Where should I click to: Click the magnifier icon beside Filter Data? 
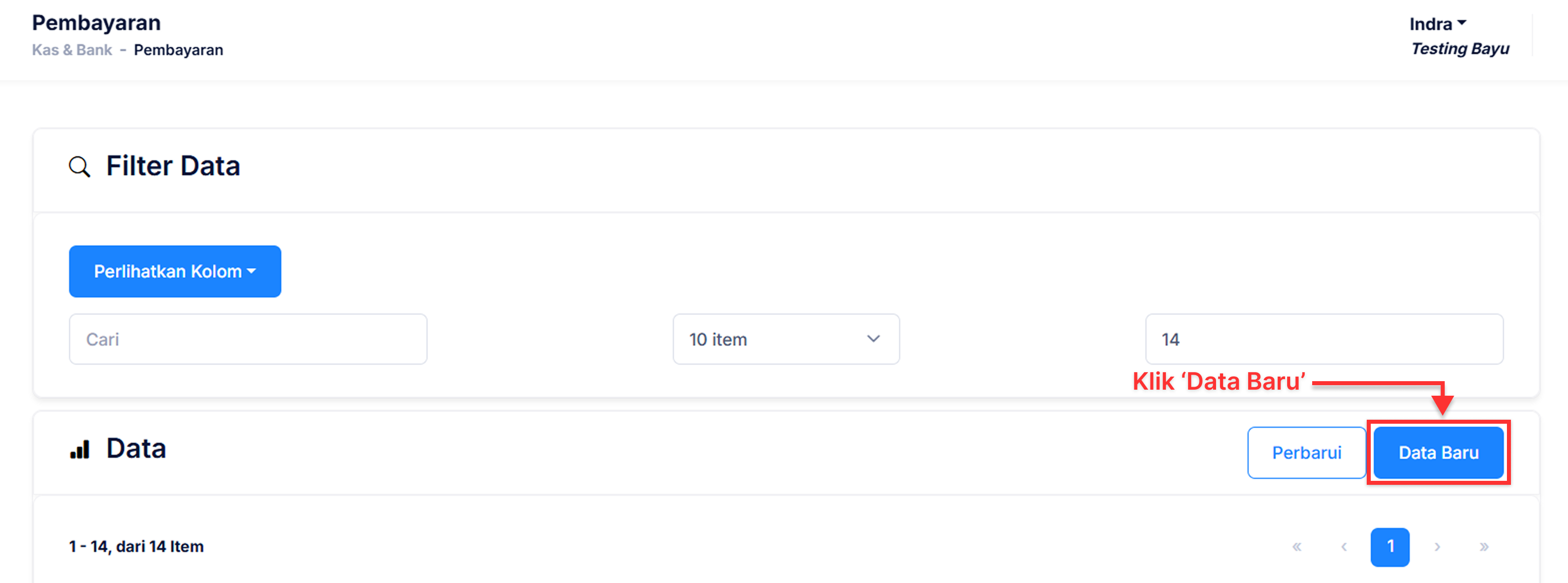pyautogui.click(x=79, y=166)
